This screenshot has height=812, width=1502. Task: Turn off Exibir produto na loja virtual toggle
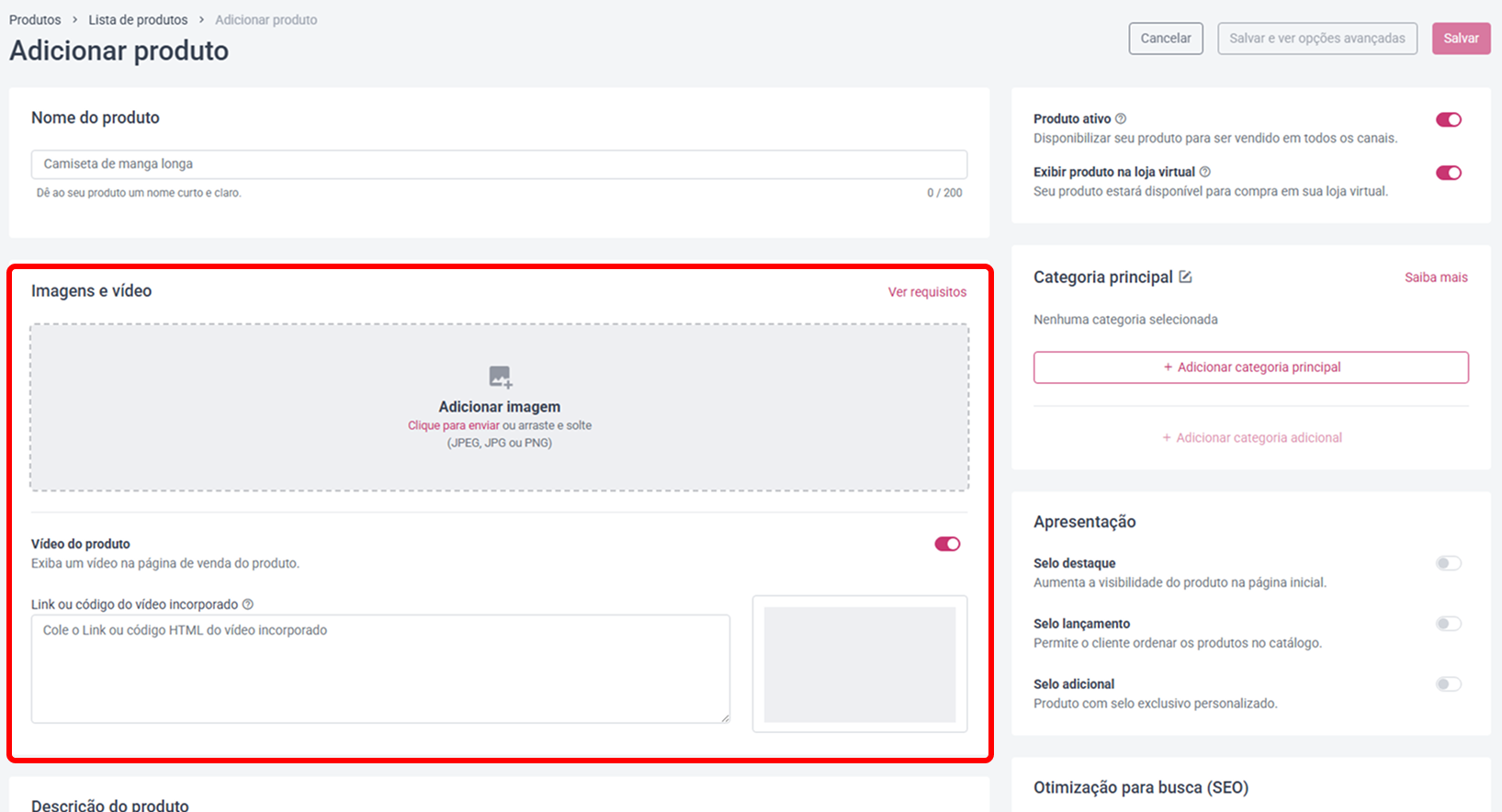click(1449, 173)
